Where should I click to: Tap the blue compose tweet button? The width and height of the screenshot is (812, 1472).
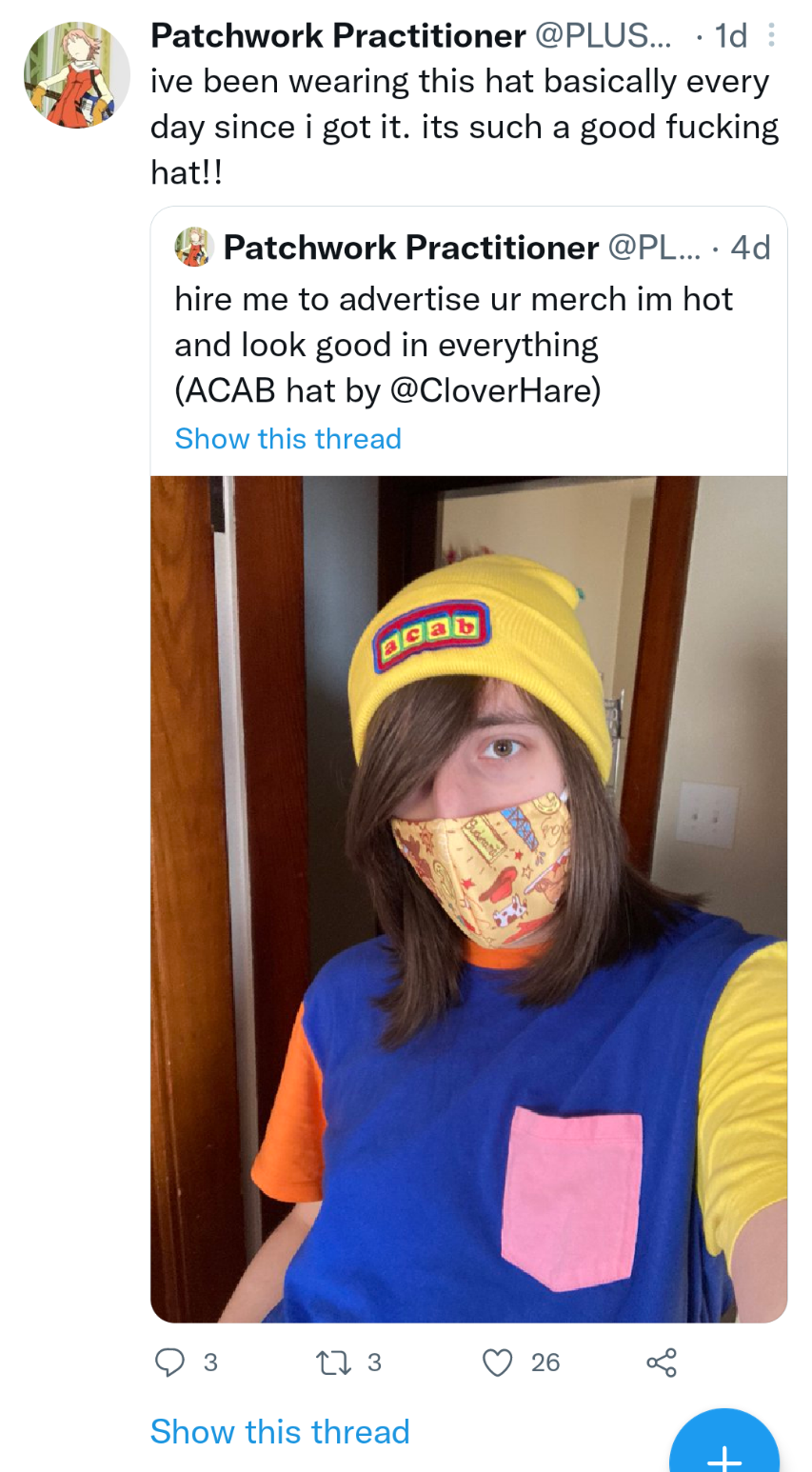click(x=724, y=1445)
